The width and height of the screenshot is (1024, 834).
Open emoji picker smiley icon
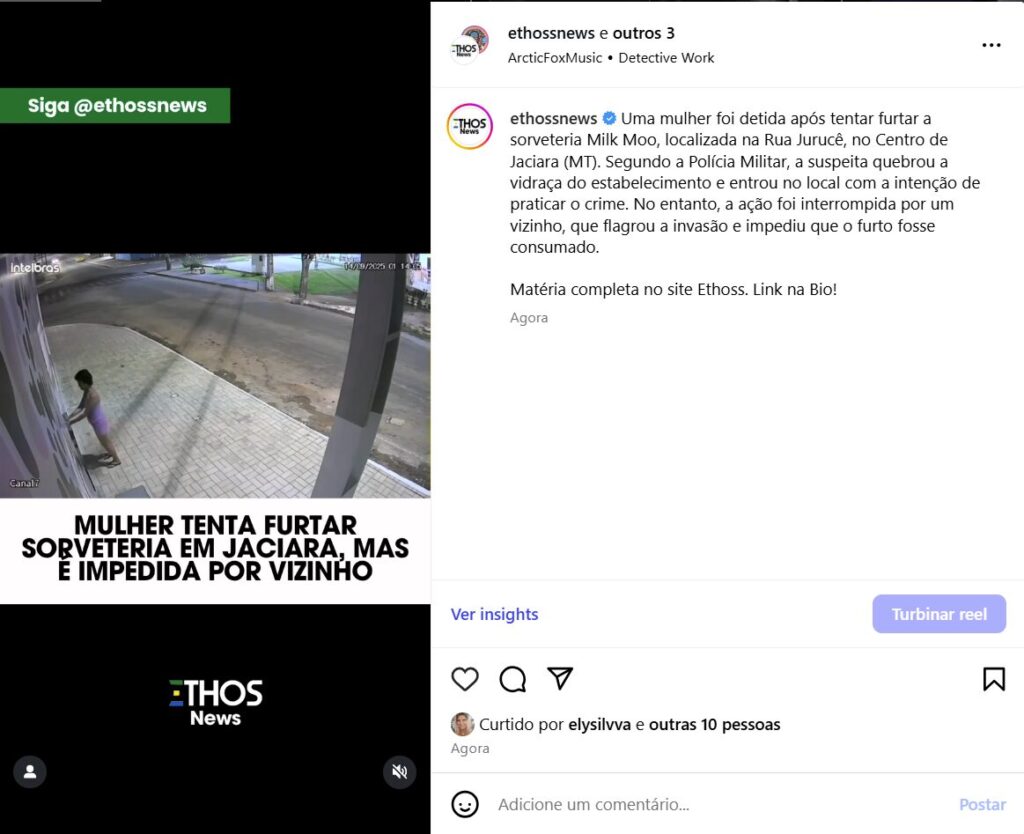click(x=465, y=804)
